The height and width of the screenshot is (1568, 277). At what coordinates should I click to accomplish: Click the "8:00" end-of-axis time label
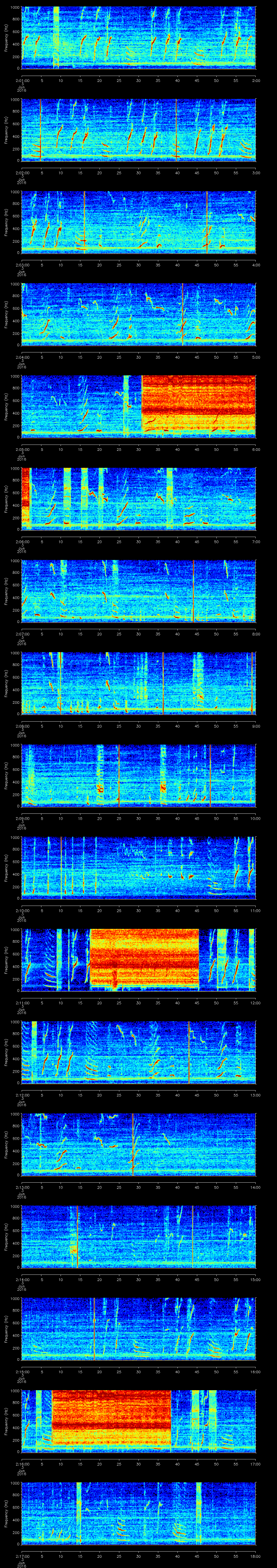coord(256,634)
